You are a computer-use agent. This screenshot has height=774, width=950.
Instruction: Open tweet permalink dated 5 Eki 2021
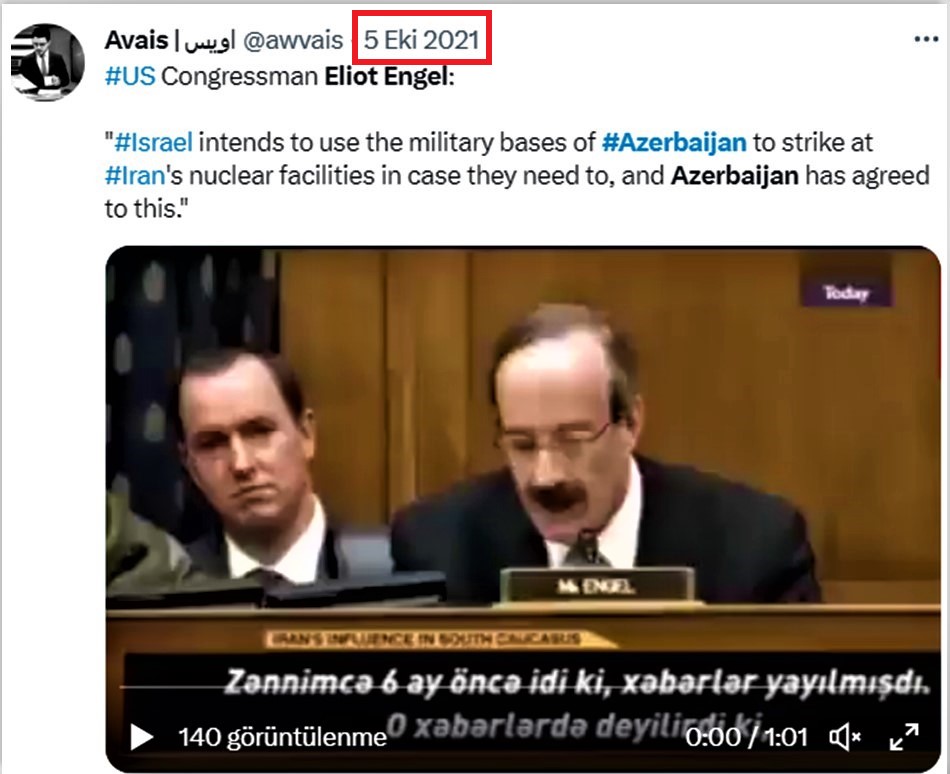[422, 40]
